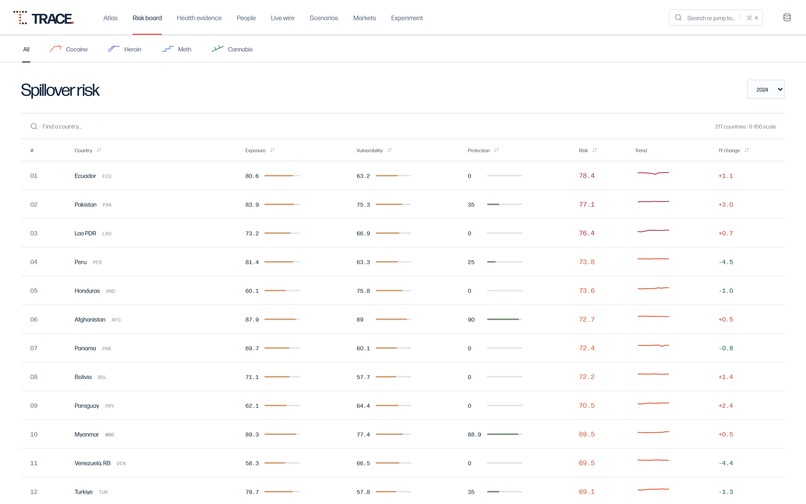Open the Live wire tab

pos(282,18)
